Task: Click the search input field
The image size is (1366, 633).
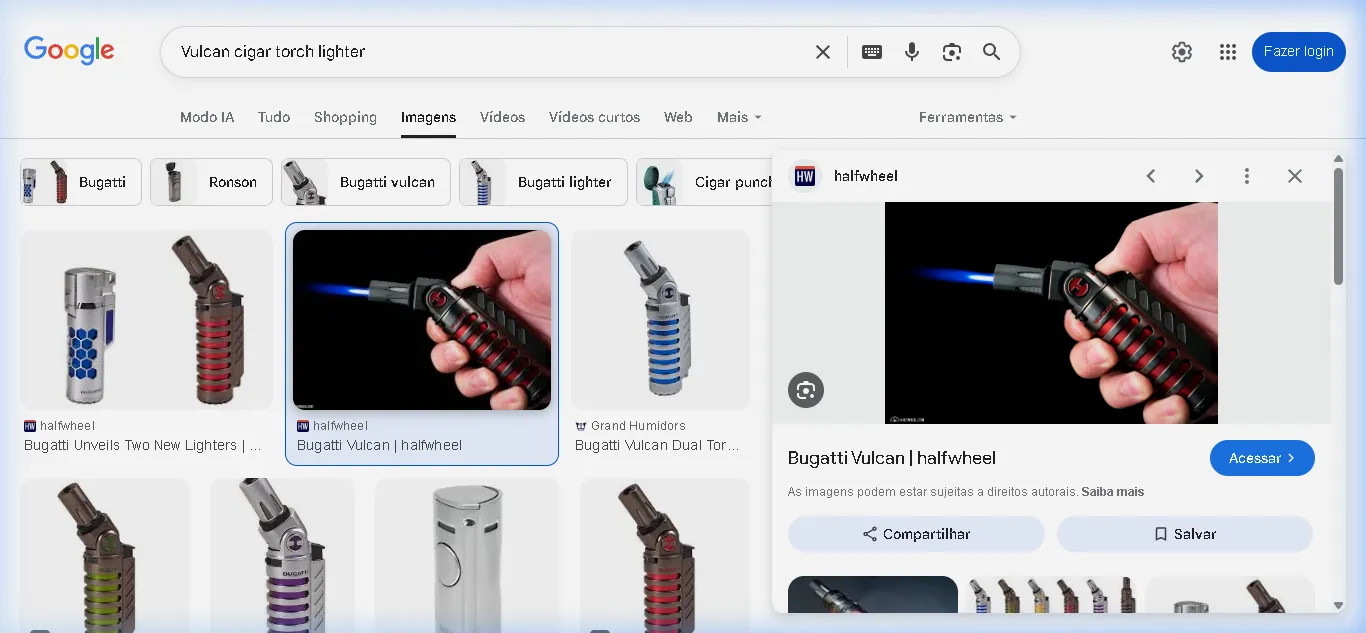Action: [490, 52]
